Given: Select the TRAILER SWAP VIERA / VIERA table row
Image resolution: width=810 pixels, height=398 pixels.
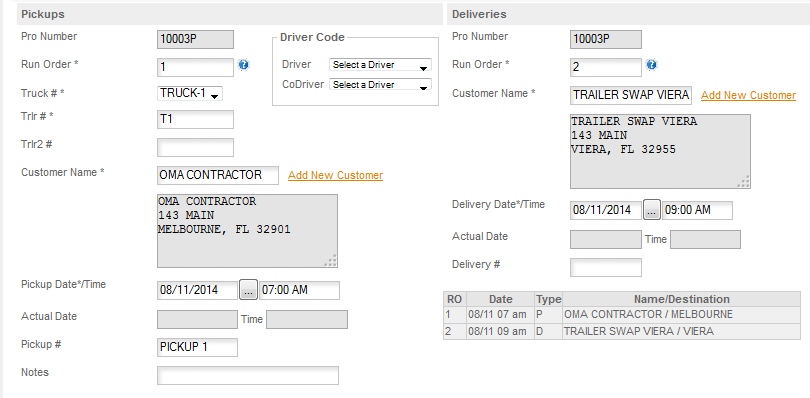Looking at the screenshot, I should (622, 331).
